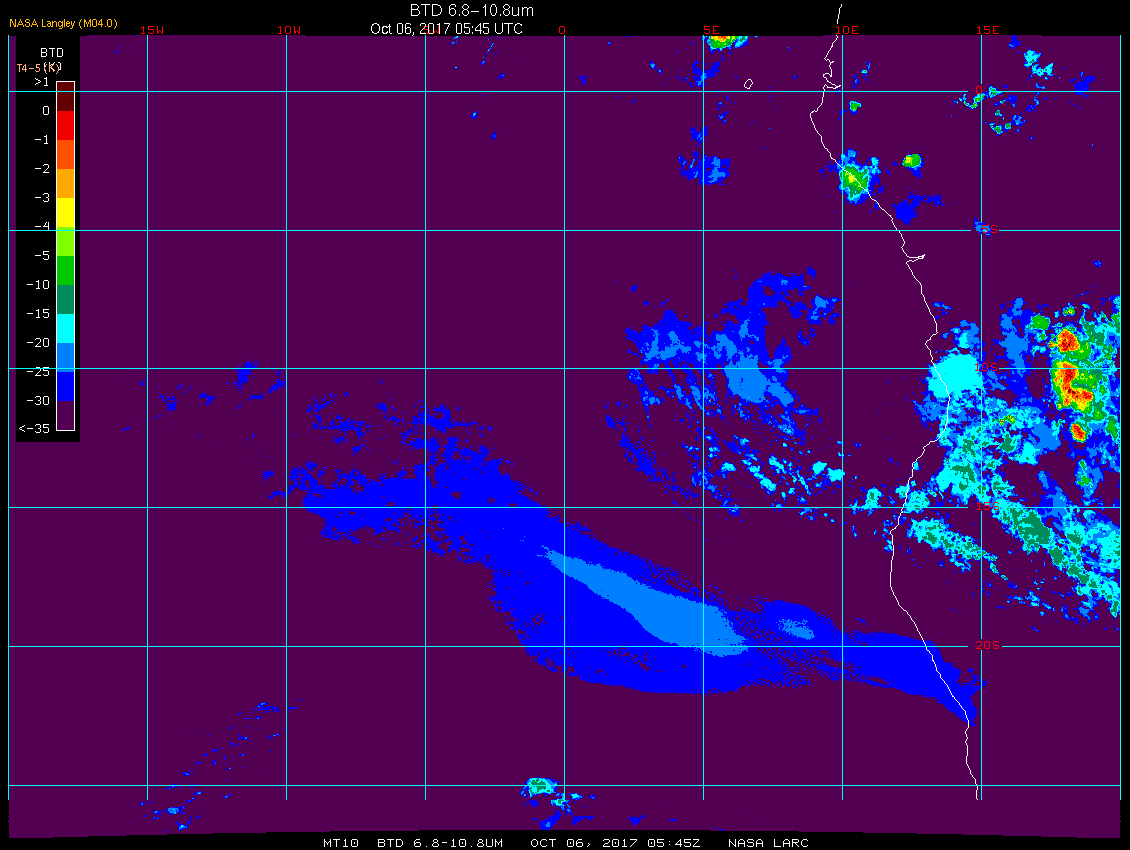Click the "BTD 6.8–10.8um" title text
This screenshot has height=850, width=1130.
(472, 10)
